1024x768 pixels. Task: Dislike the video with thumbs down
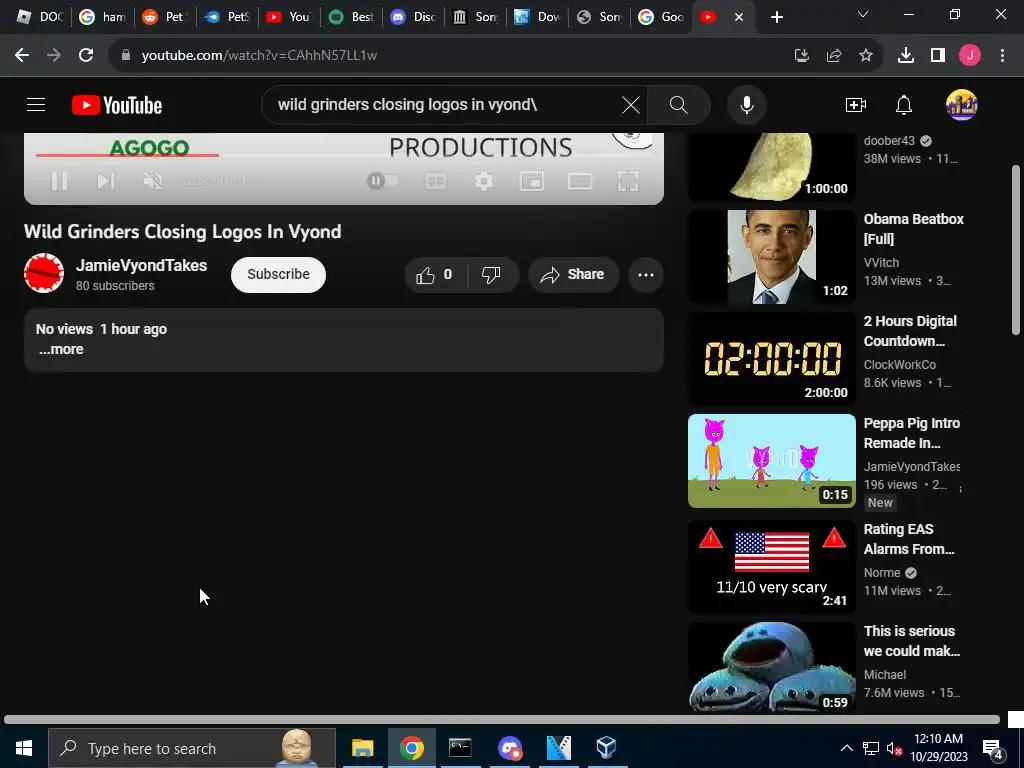point(492,275)
